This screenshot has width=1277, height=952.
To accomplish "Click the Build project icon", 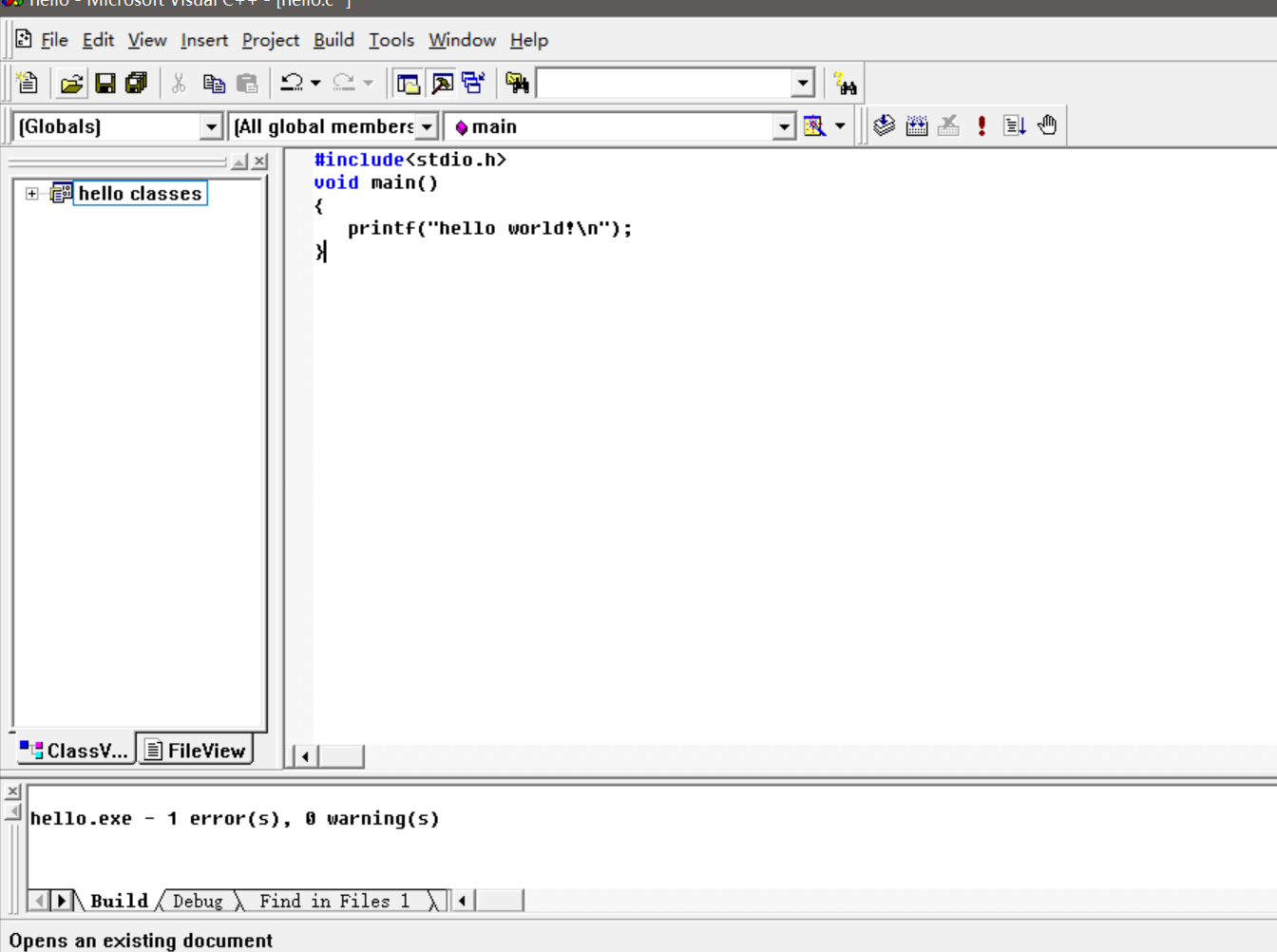I will [917, 125].
